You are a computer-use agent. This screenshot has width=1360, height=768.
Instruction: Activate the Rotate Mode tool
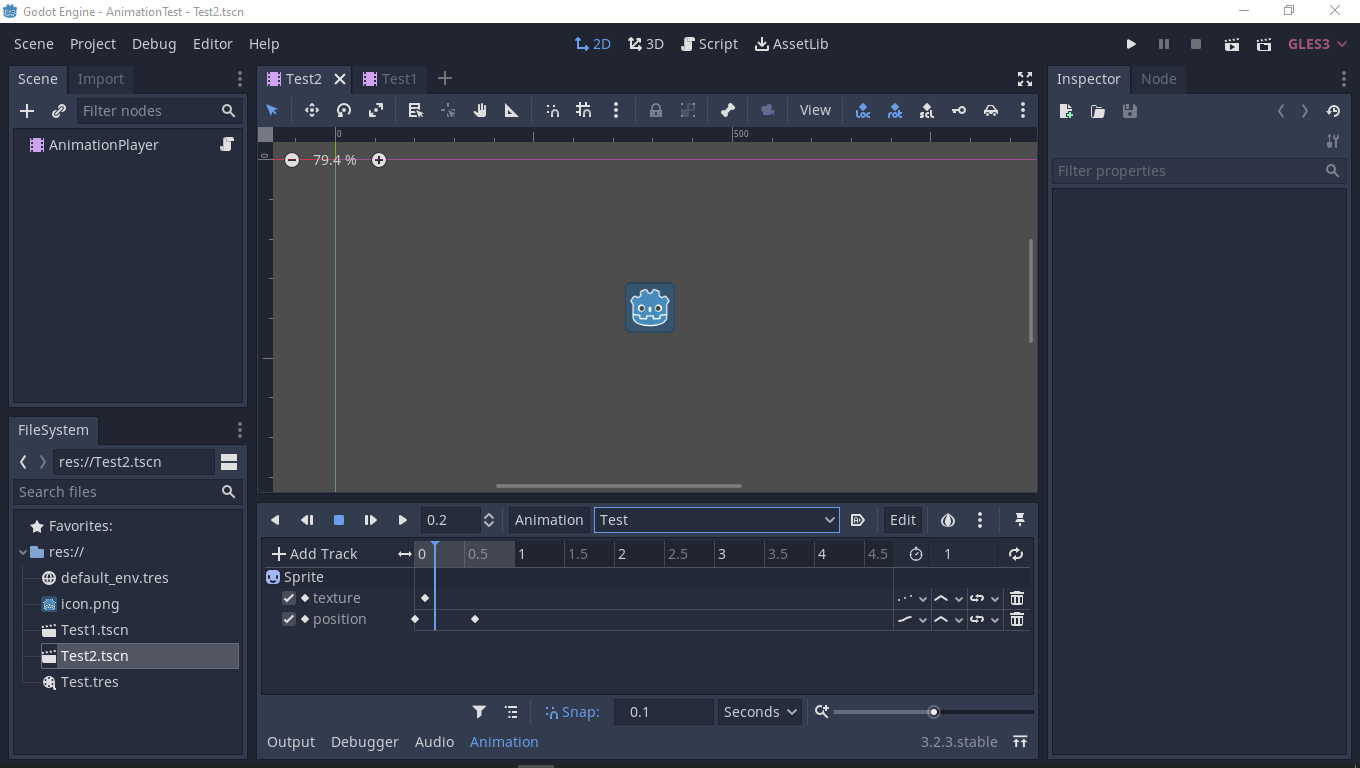[x=344, y=110]
